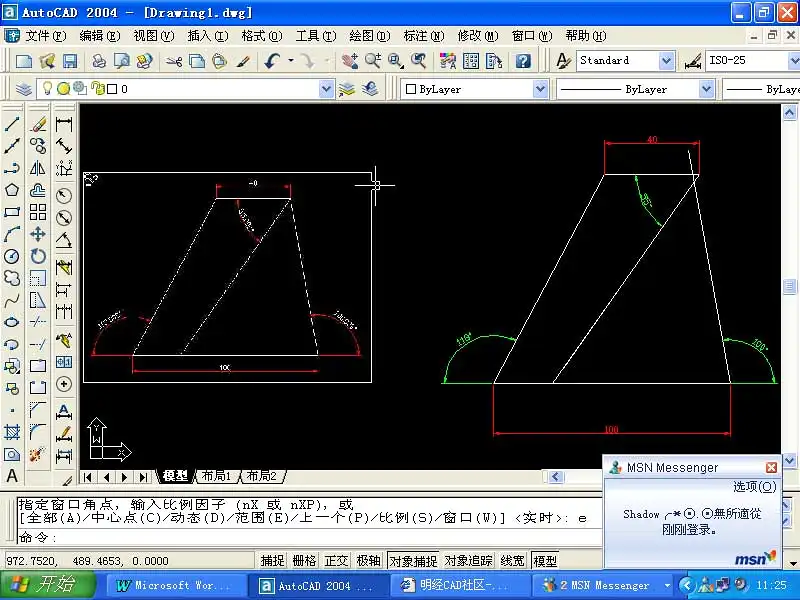Expand the ByLayer linetype dropdown

[706, 89]
